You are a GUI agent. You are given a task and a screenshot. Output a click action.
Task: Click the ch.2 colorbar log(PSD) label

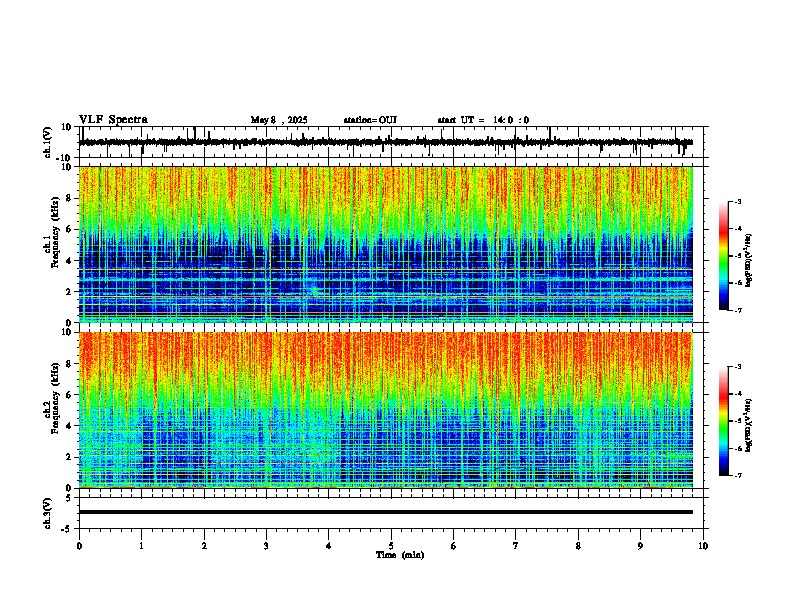(748, 425)
